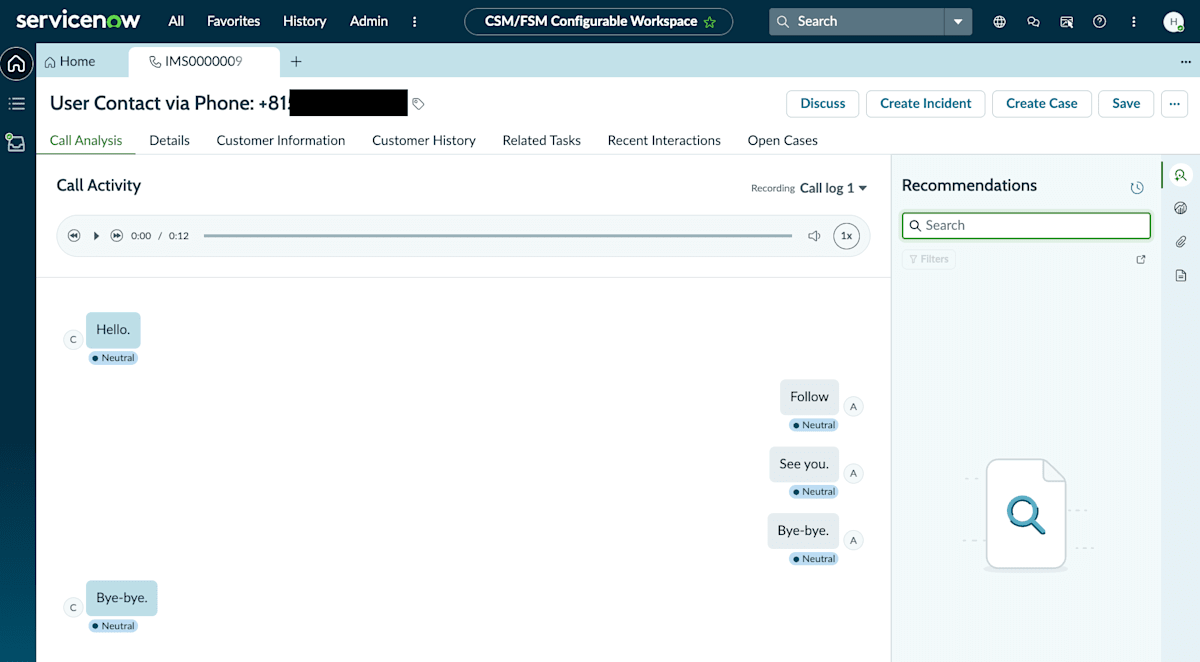Open the picture-with-cursor icon in the top header

pyautogui.click(x=1067, y=21)
